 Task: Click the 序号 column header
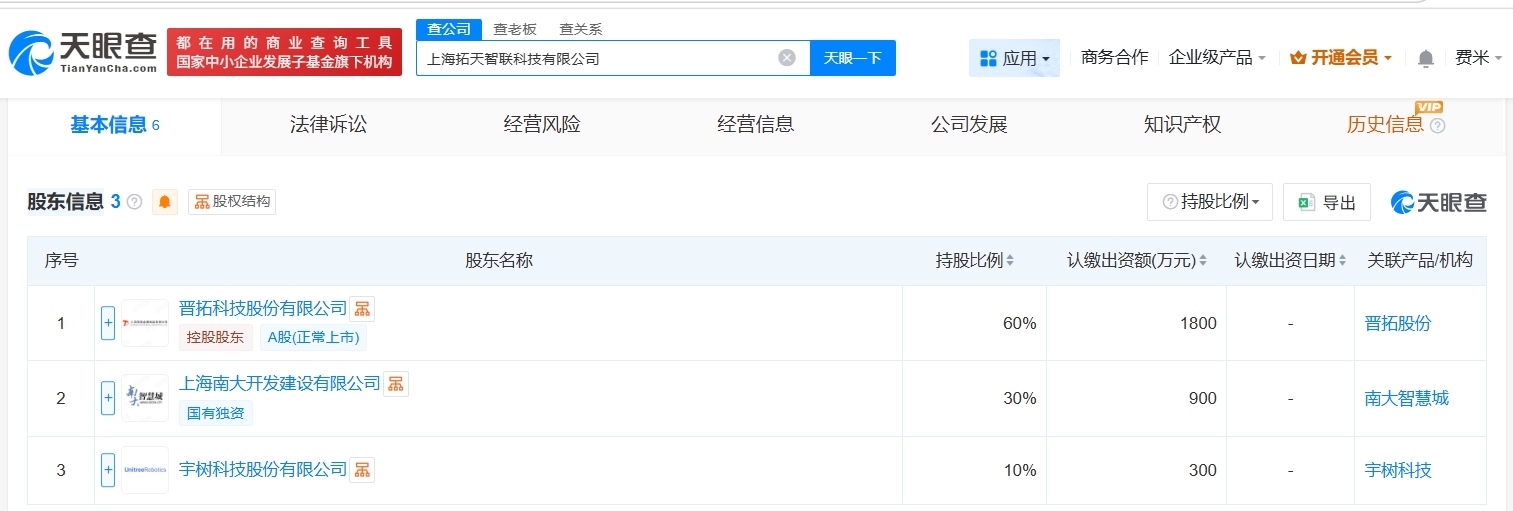click(x=61, y=261)
